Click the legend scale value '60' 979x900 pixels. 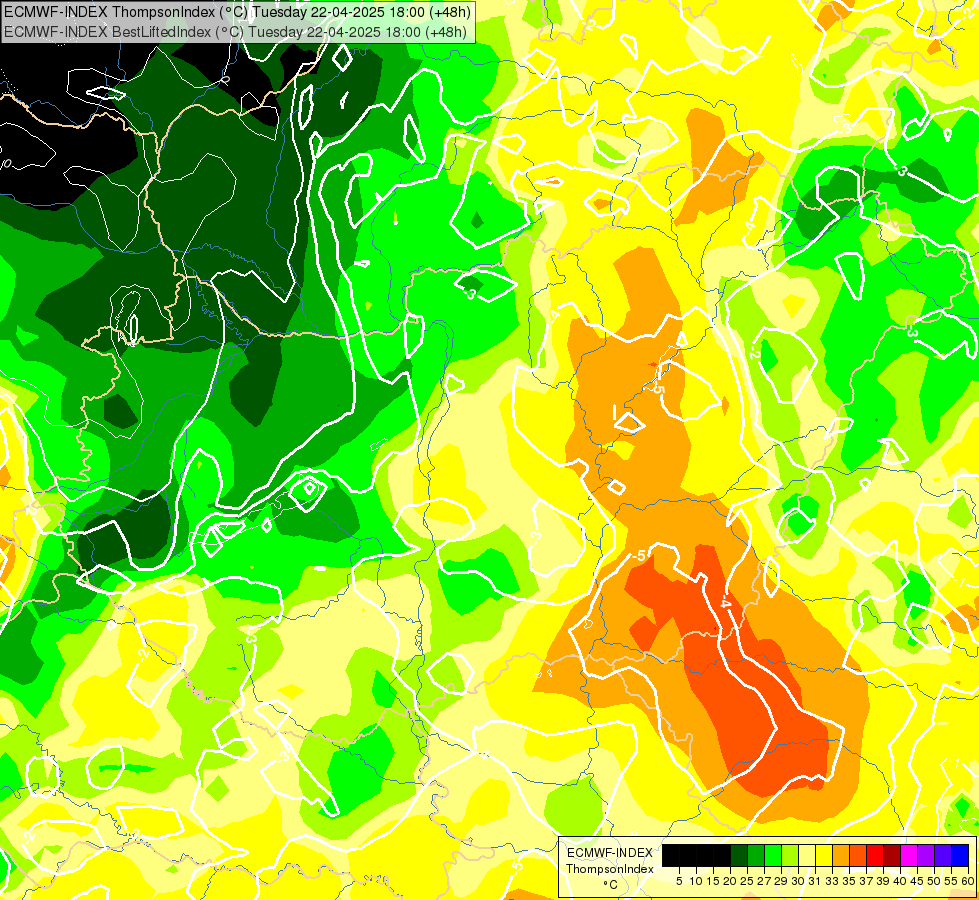pyautogui.click(x=968, y=881)
